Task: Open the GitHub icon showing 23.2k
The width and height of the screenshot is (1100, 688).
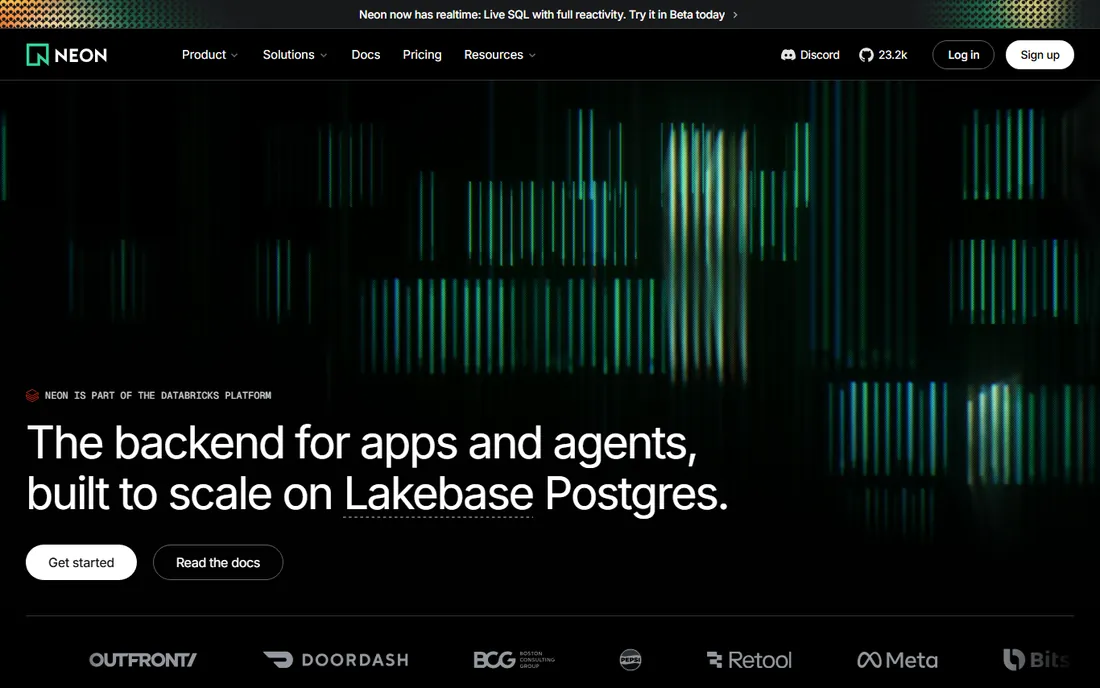Action: point(866,55)
